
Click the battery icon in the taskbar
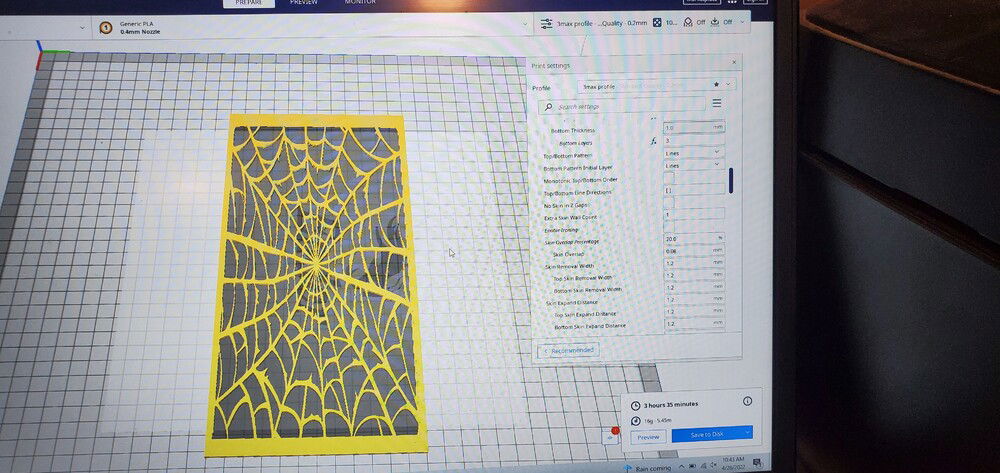pos(691,465)
